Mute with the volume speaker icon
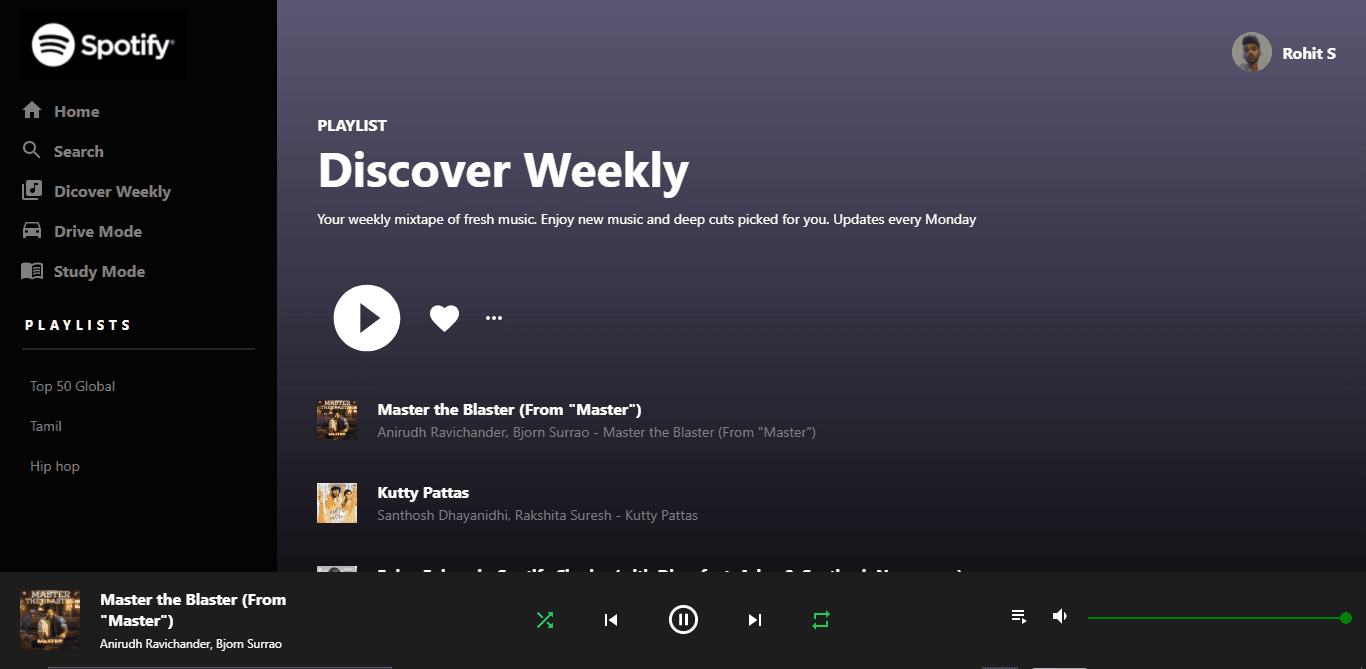Screen dimensions: 1366x669 coord(1060,616)
